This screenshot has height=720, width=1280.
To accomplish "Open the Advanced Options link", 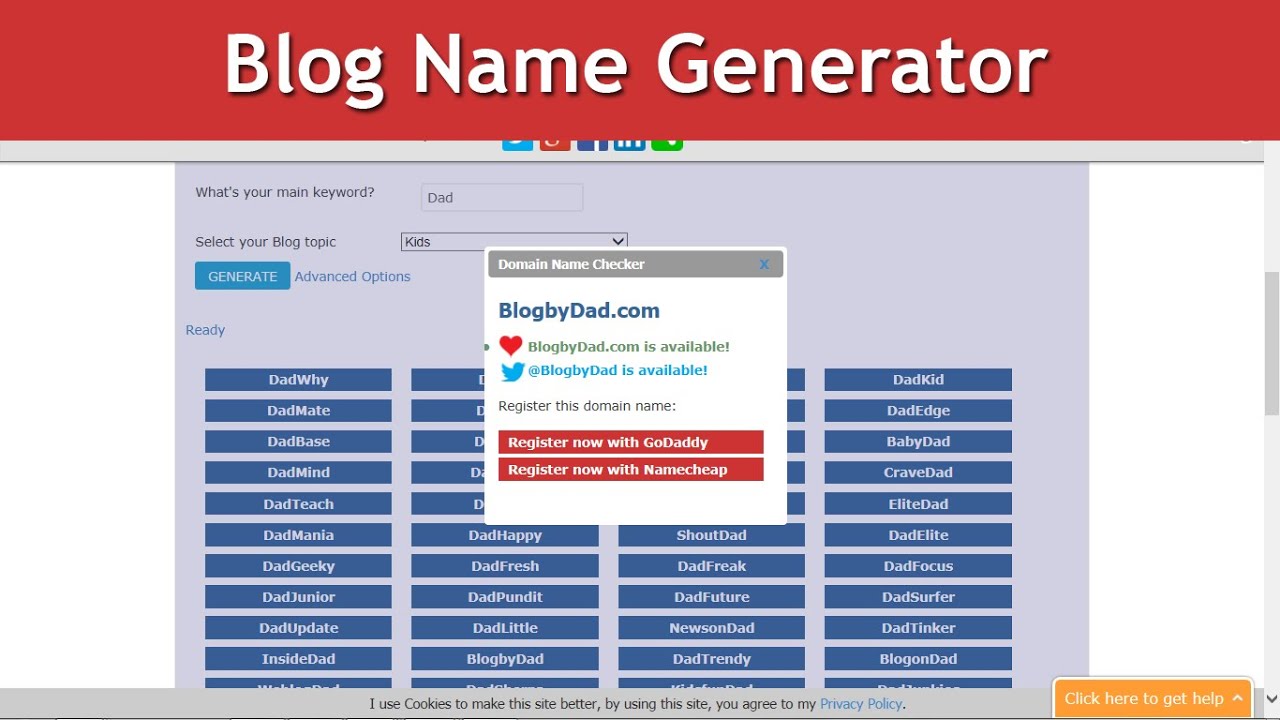I will pyautogui.click(x=352, y=276).
